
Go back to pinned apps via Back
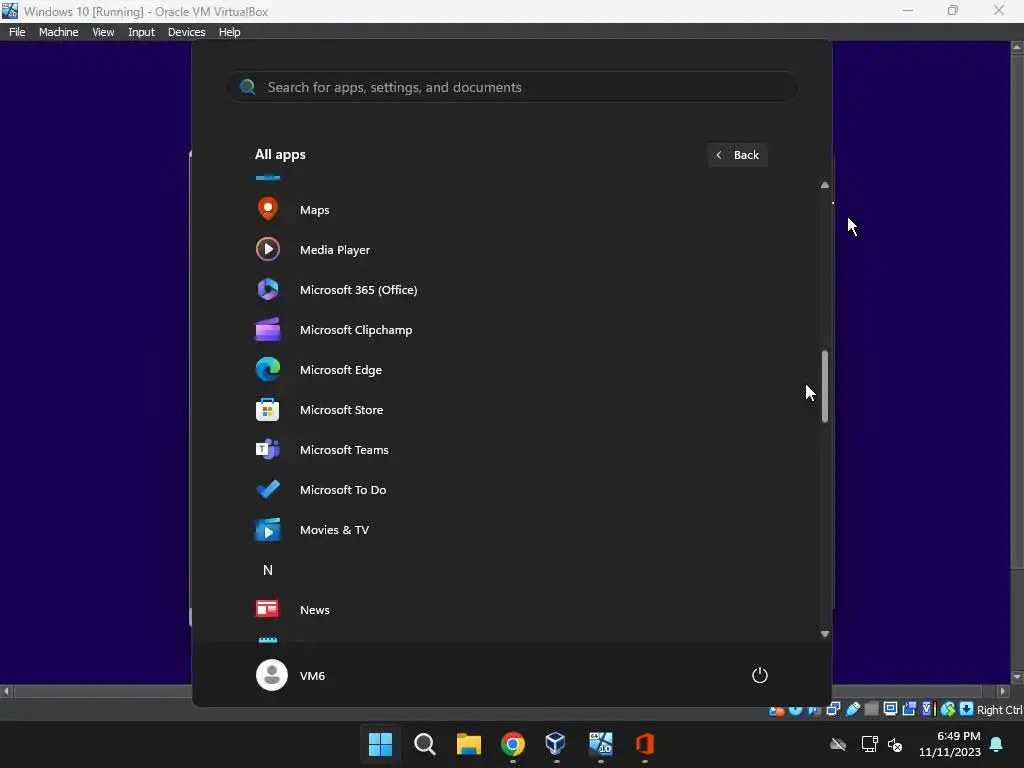click(737, 155)
